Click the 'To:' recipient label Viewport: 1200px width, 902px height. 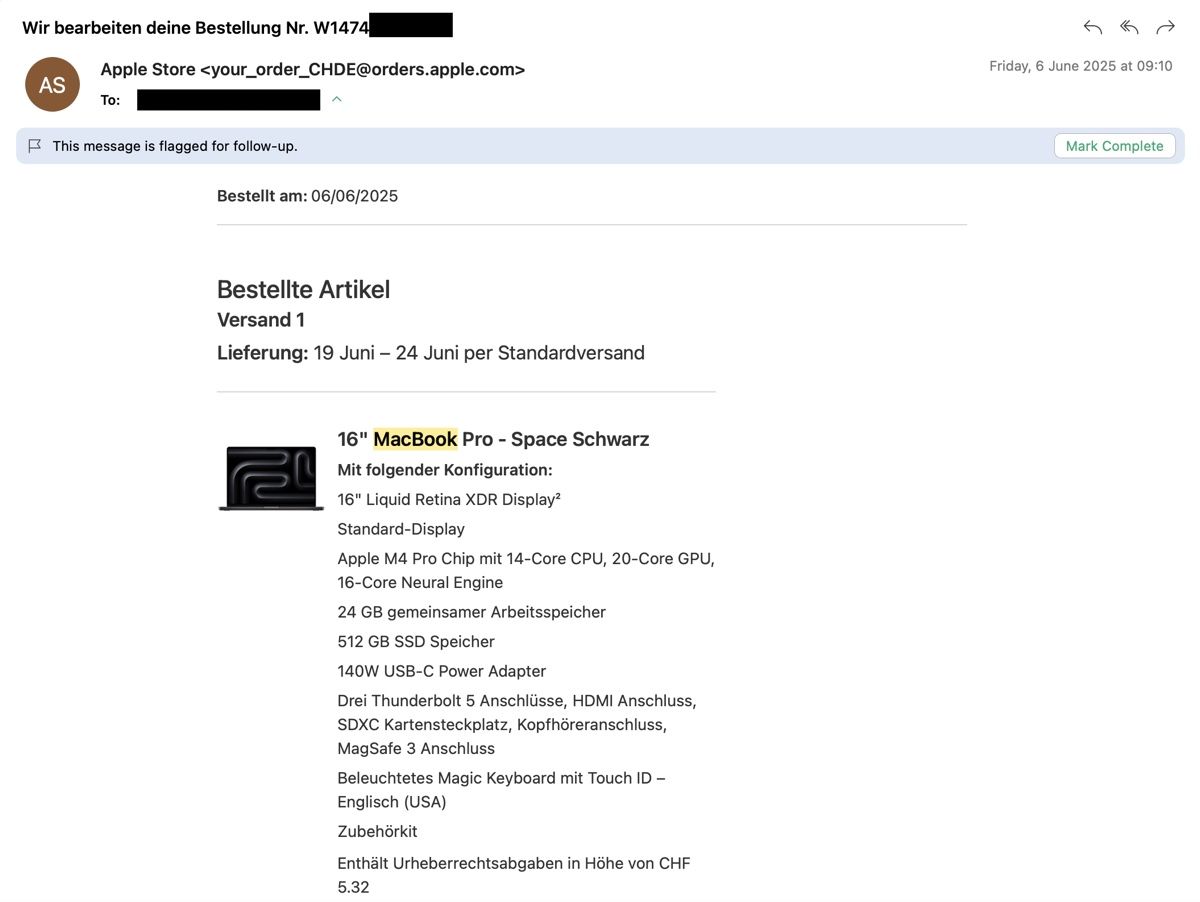[110, 100]
